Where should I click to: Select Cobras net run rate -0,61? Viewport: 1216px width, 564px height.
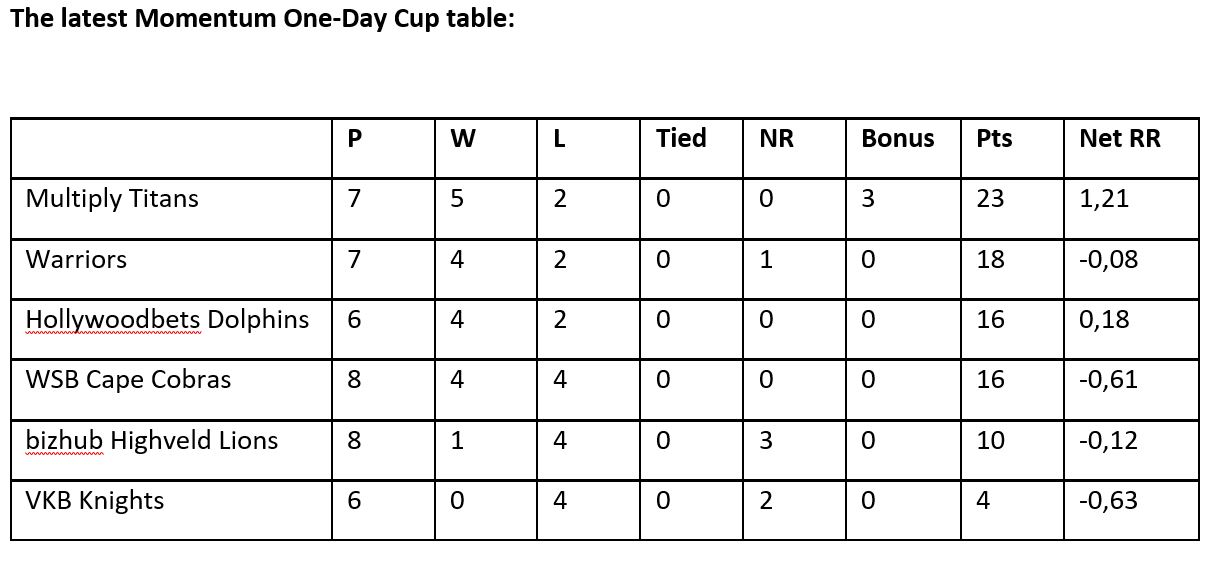pyautogui.click(x=1109, y=380)
